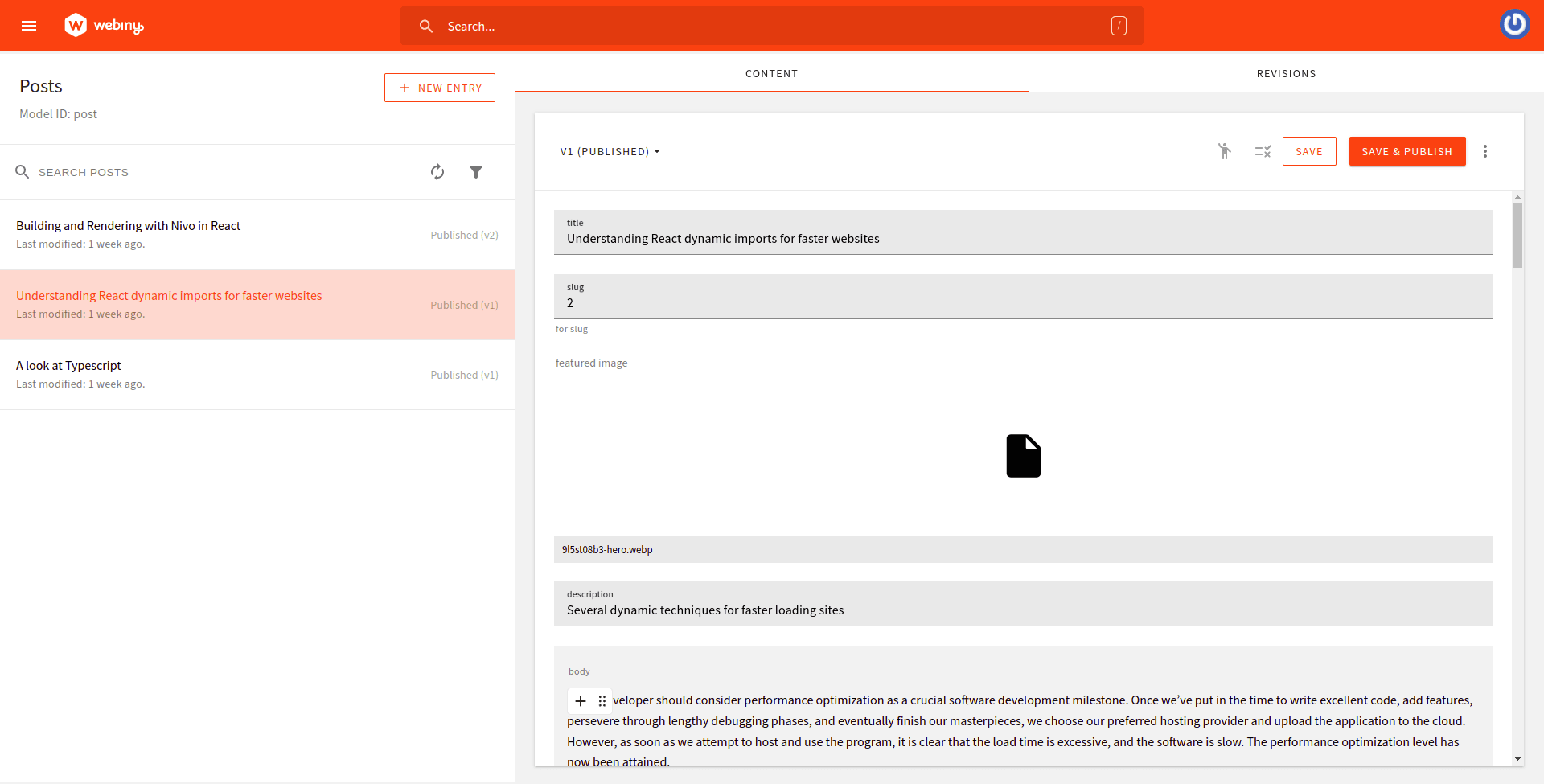Expand the V1 (Published) version dropdown

point(610,151)
